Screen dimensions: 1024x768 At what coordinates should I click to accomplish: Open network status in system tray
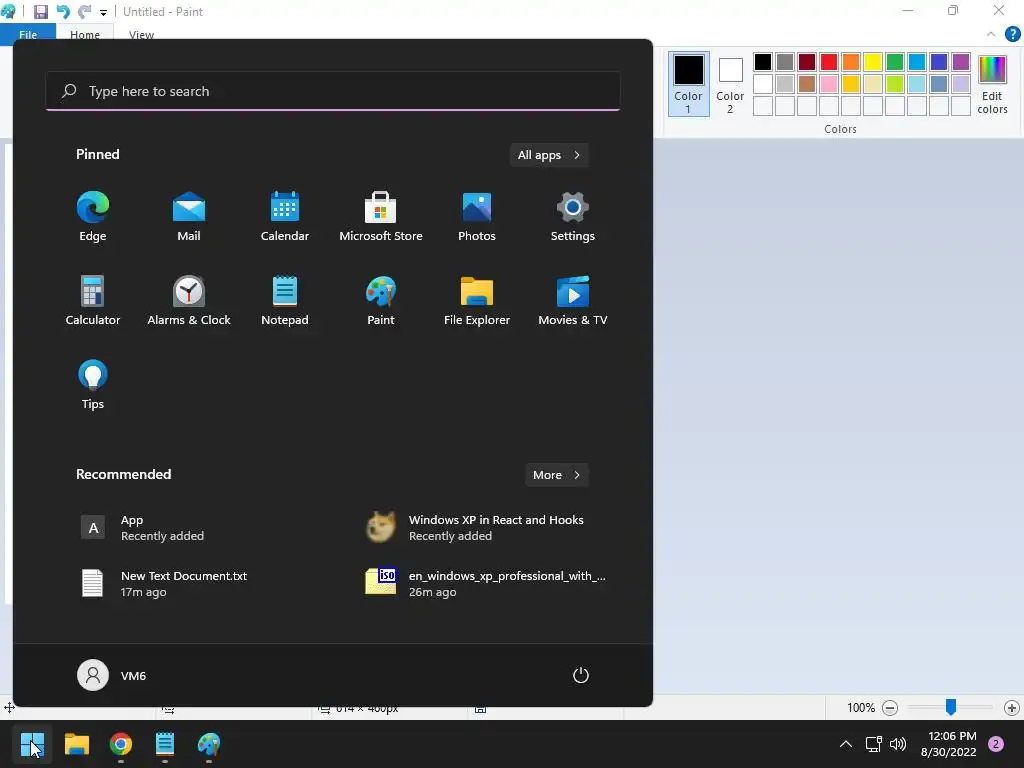tap(873, 744)
